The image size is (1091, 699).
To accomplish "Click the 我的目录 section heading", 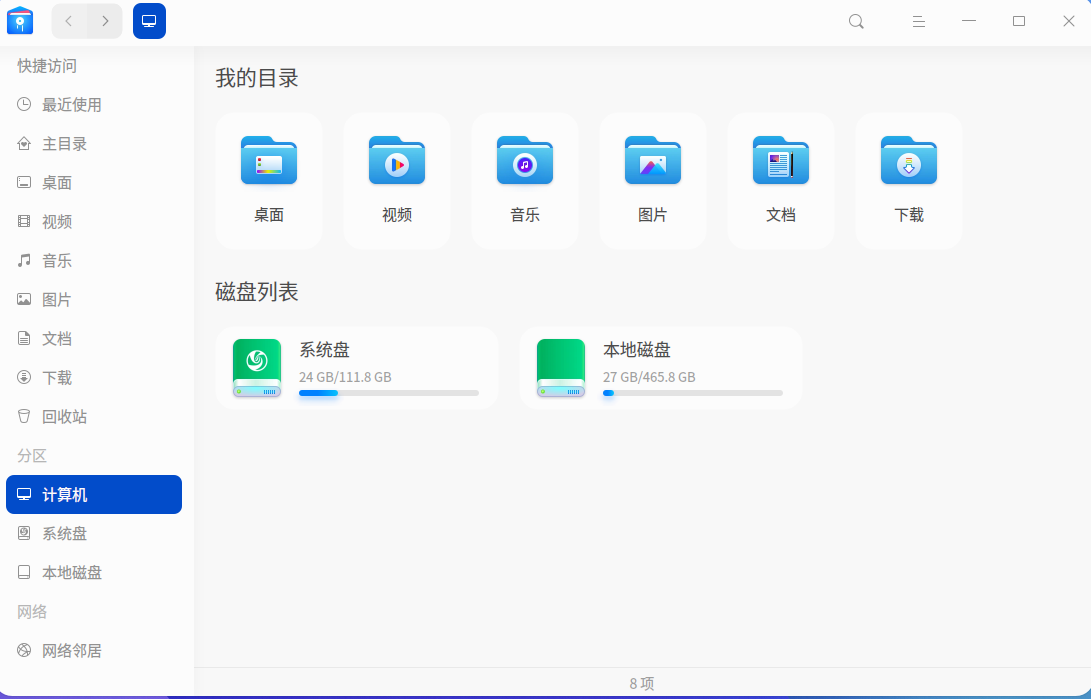I will tap(257, 78).
